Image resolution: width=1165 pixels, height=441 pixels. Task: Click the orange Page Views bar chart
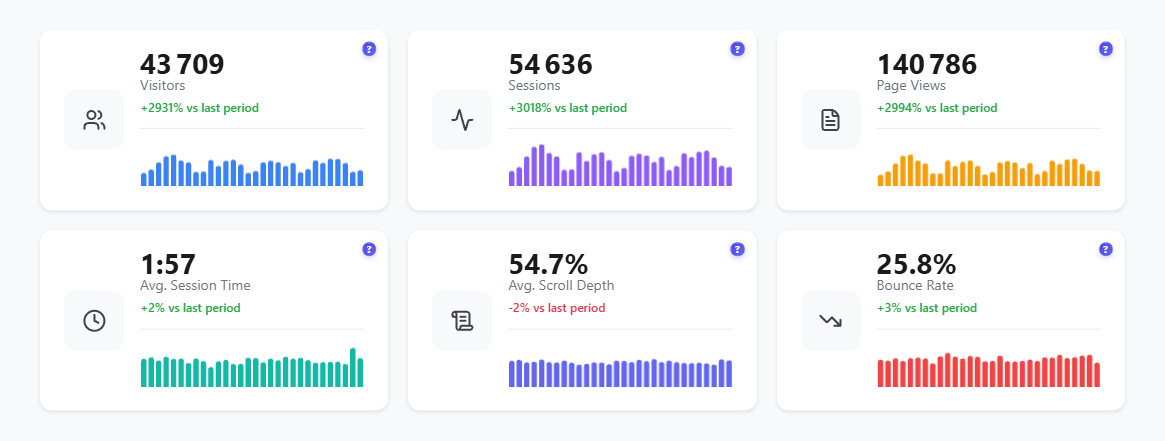tap(989, 170)
